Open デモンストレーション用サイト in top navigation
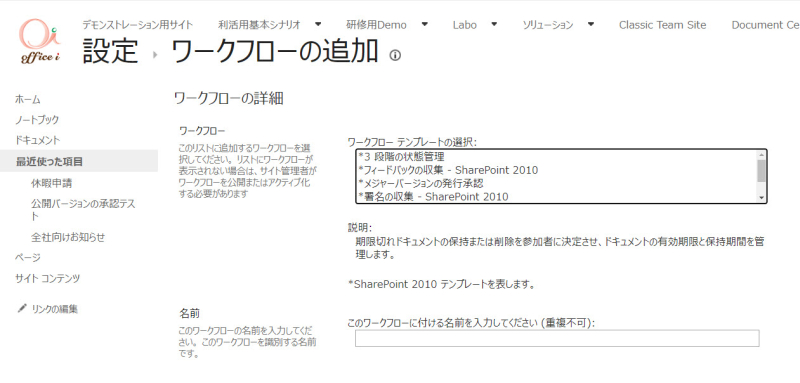 [x=138, y=24]
